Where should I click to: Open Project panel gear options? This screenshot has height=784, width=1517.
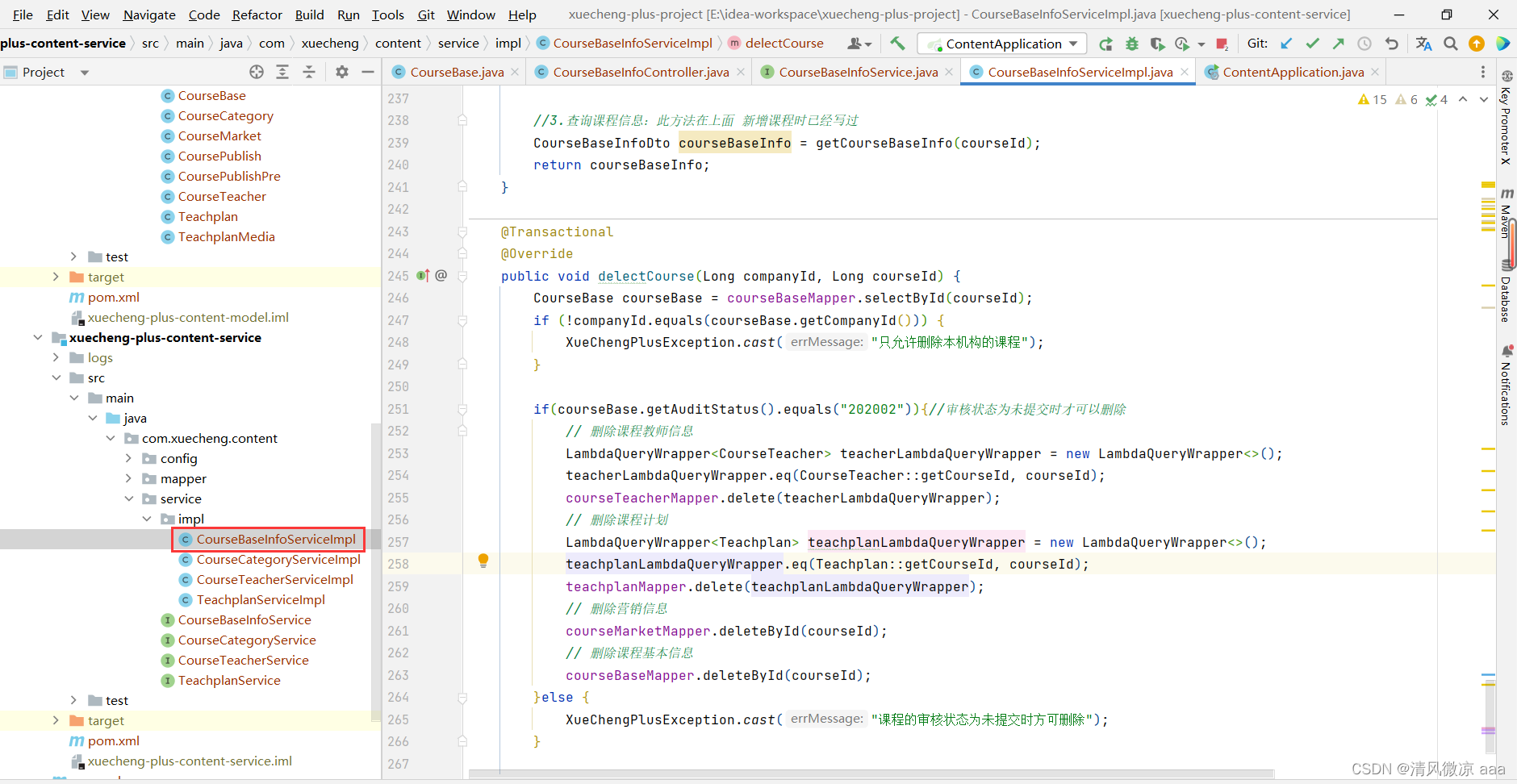coord(342,72)
